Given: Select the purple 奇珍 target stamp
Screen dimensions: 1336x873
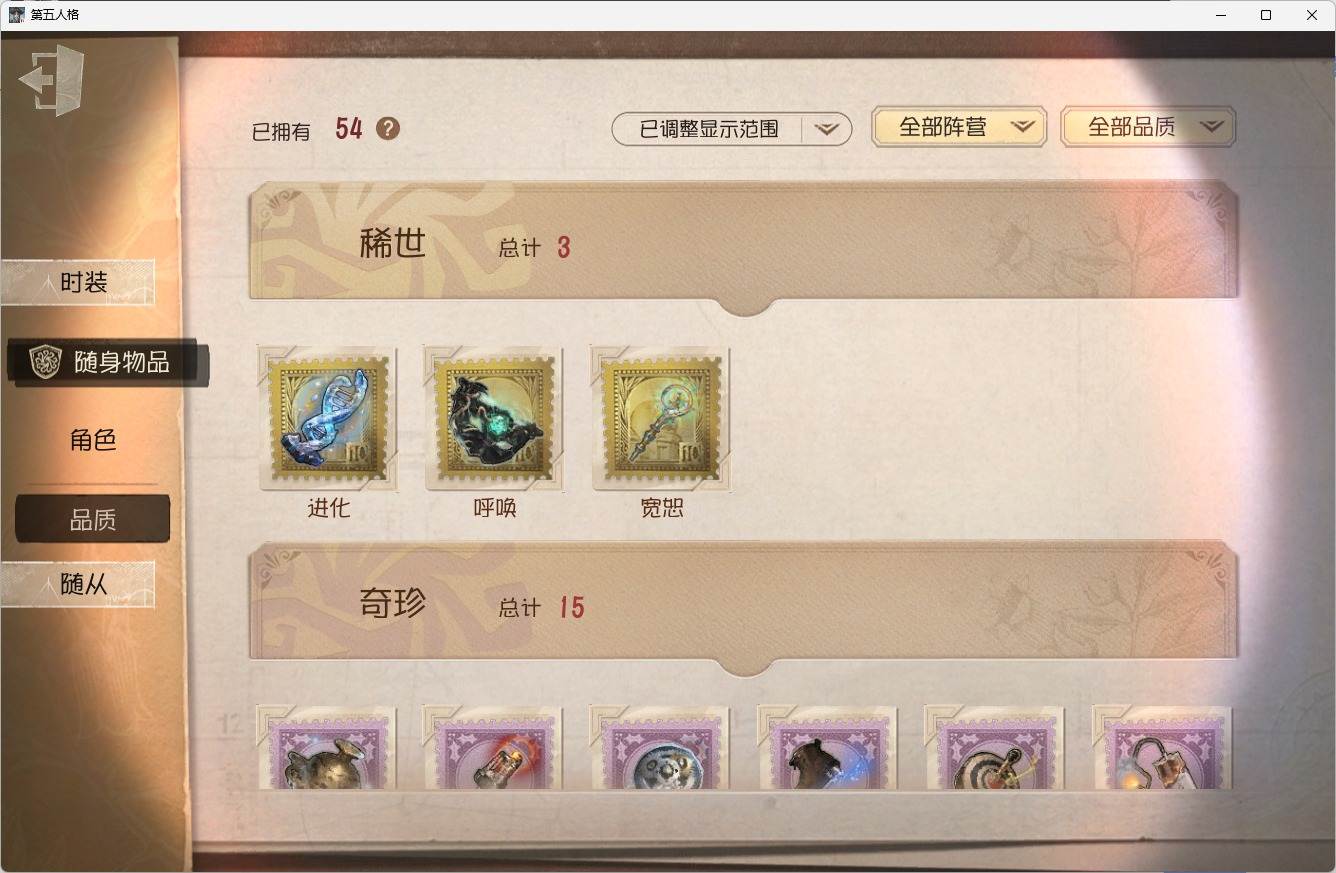Looking at the screenshot, I should tap(995, 747).
